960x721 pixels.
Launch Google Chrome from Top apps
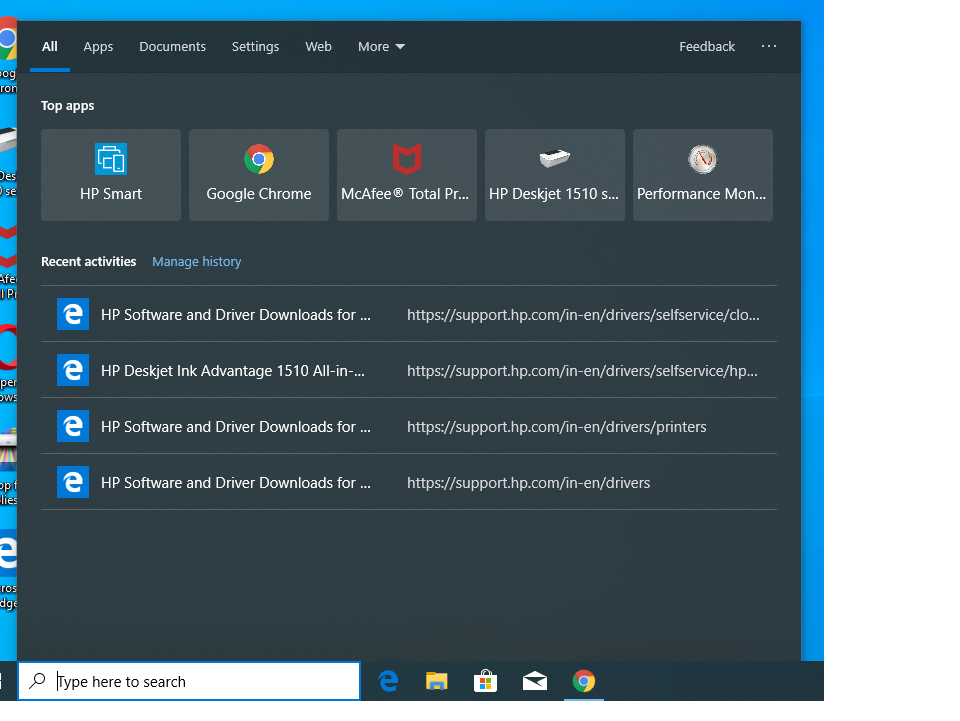click(259, 174)
